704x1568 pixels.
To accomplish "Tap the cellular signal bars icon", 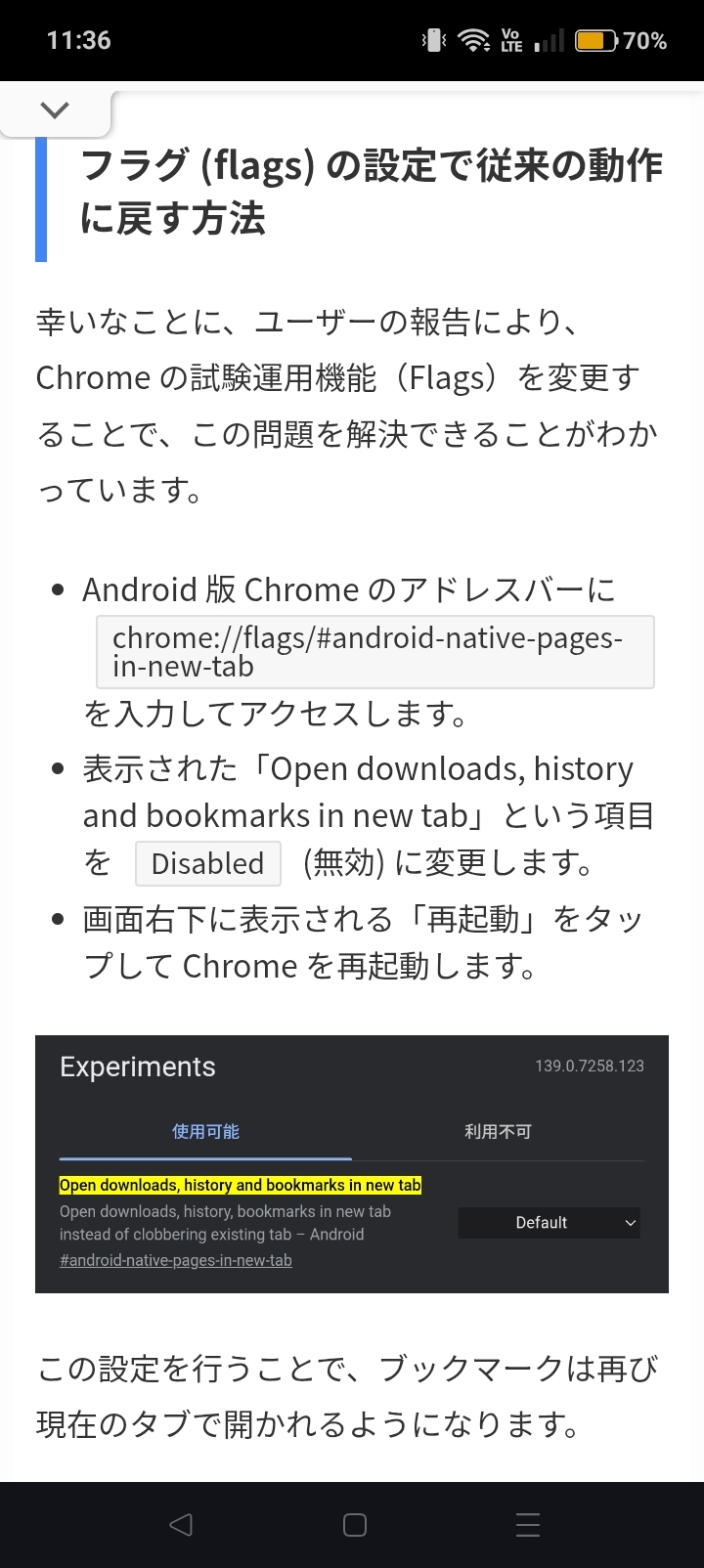I will click(x=550, y=41).
